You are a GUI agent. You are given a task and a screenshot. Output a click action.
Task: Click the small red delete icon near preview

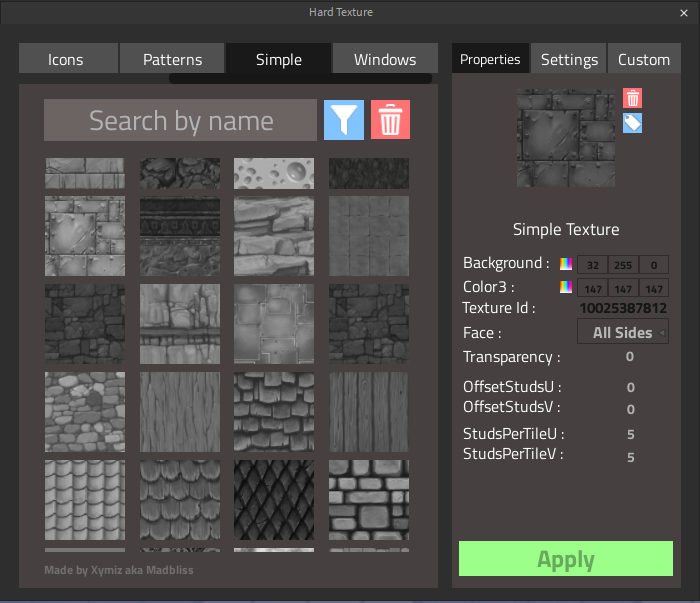pyautogui.click(x=632, y=98)
